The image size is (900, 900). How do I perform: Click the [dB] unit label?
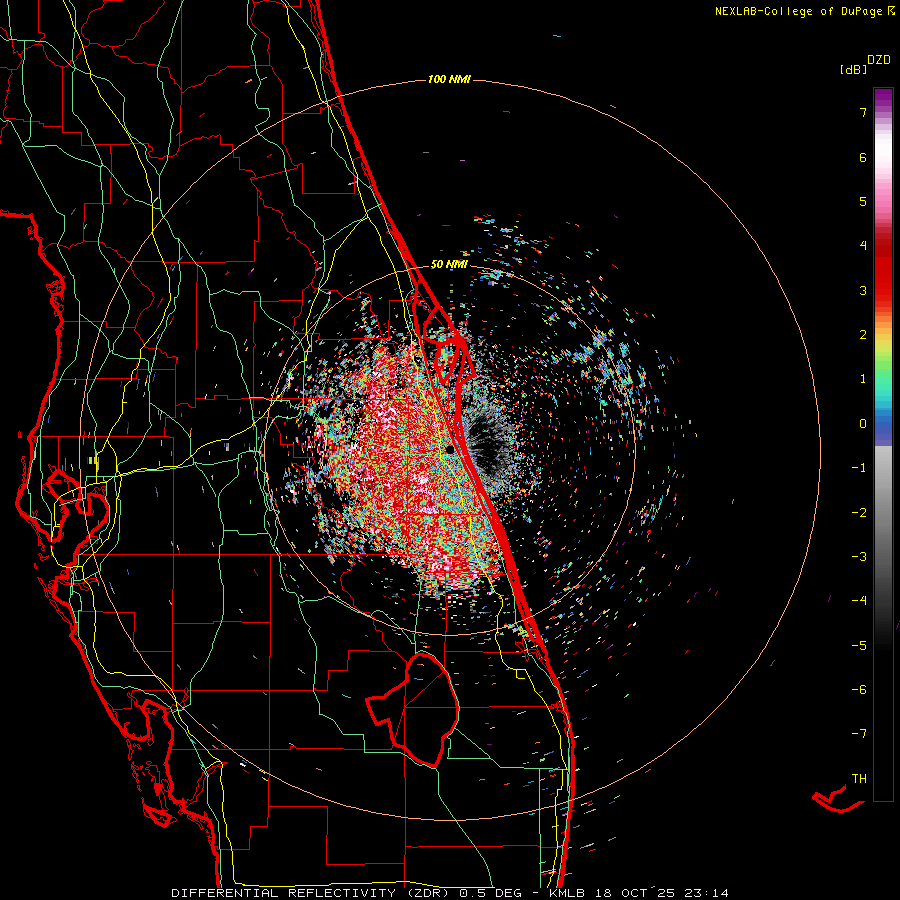tap(853, 69)
